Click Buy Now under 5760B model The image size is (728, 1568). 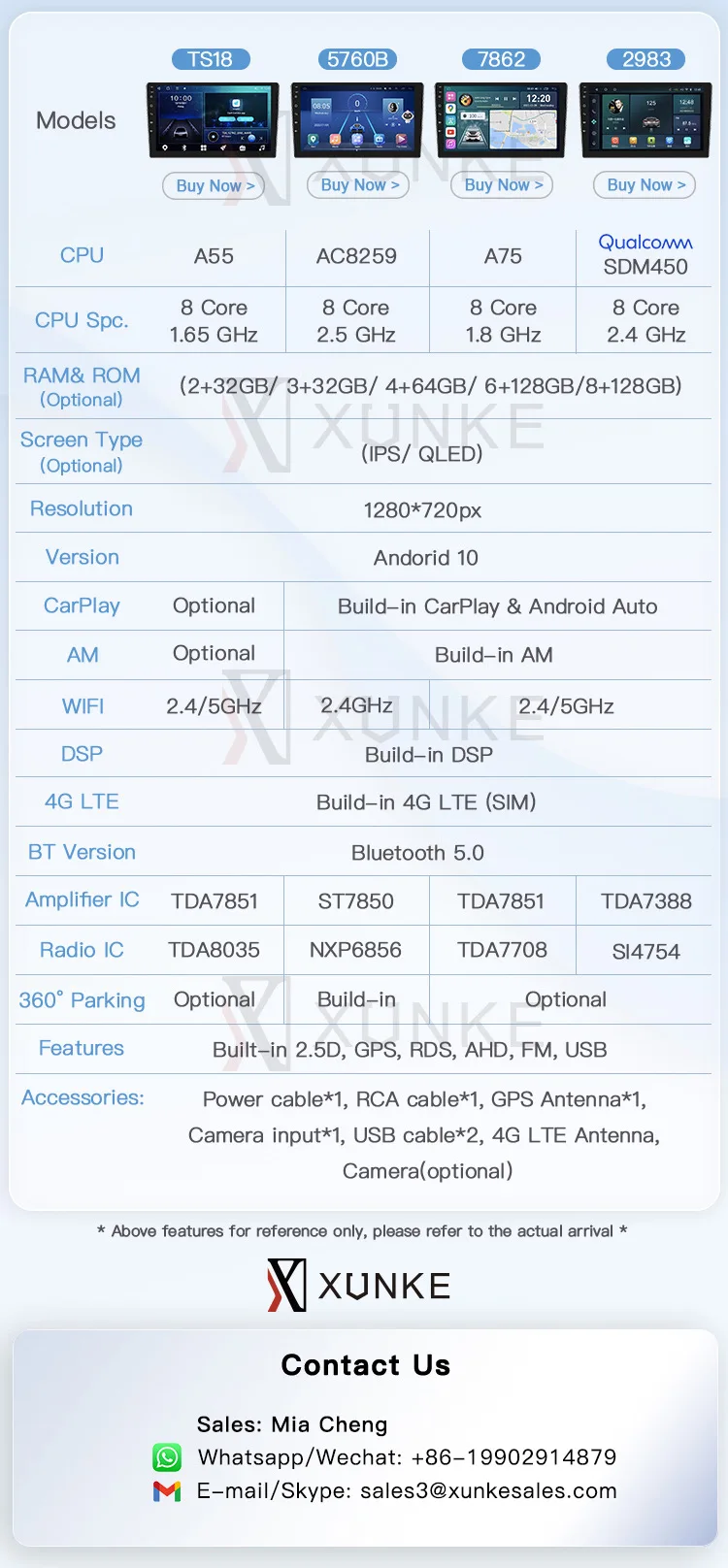358,184
